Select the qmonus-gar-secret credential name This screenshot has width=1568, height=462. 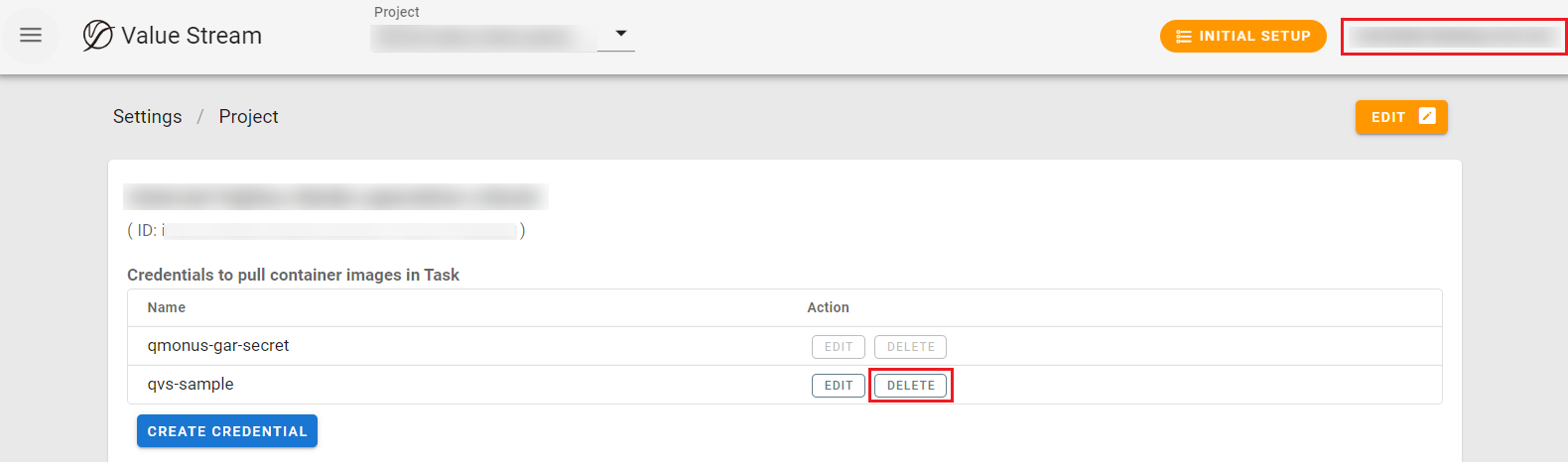click(x=218, y=346)
